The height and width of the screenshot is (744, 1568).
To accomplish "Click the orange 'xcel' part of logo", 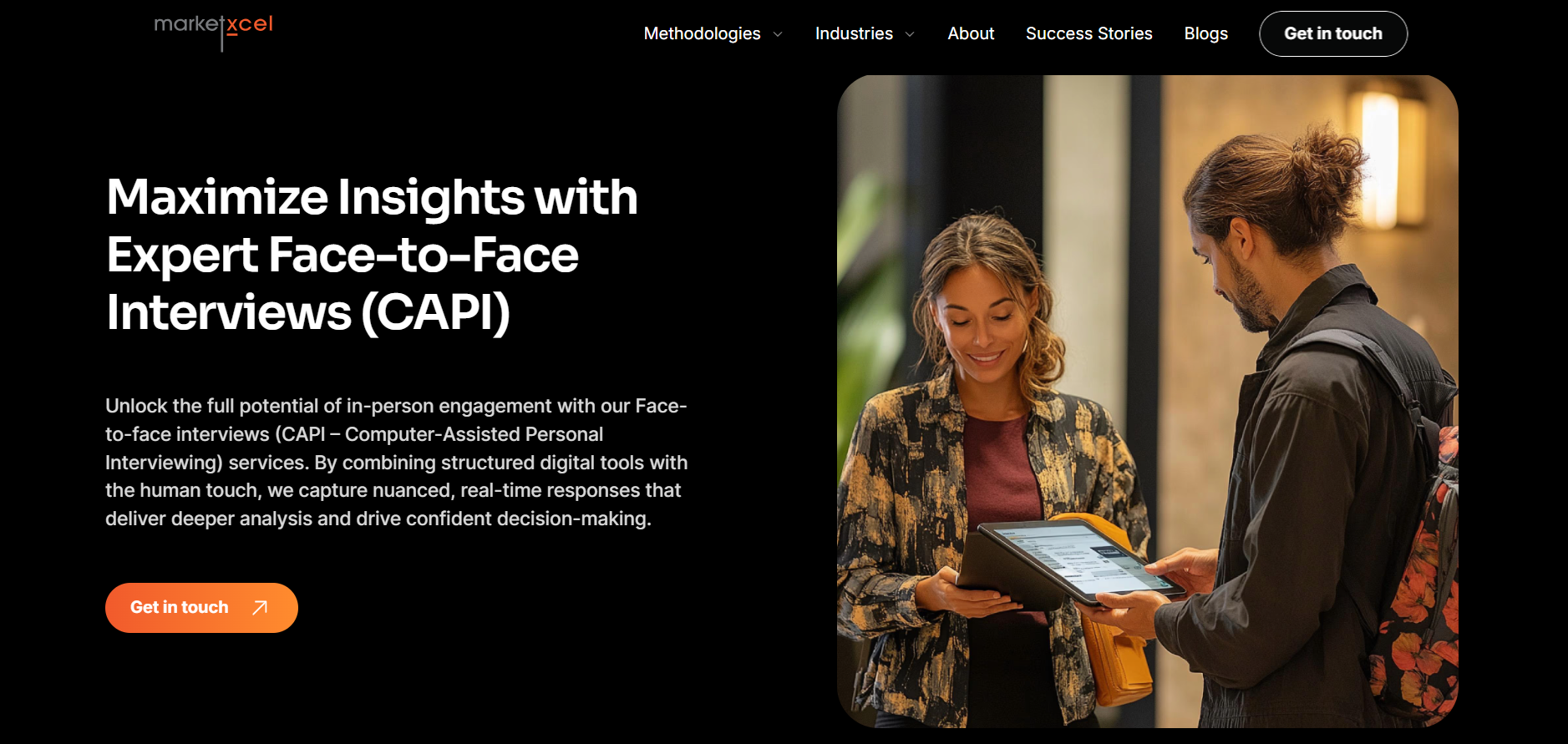I will [x=250, y=24].
